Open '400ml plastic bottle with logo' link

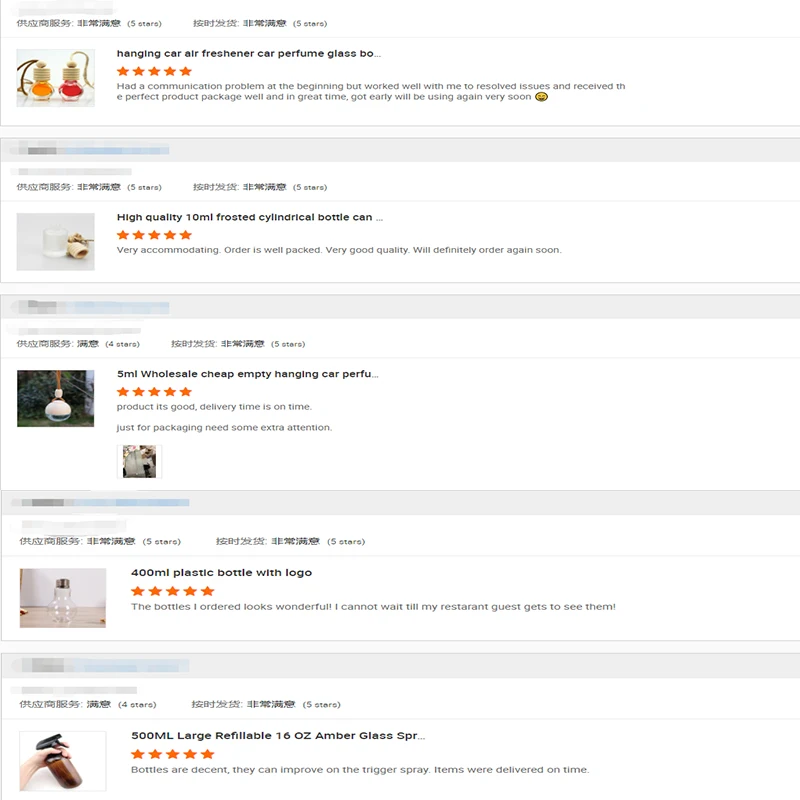click(221, 572)
